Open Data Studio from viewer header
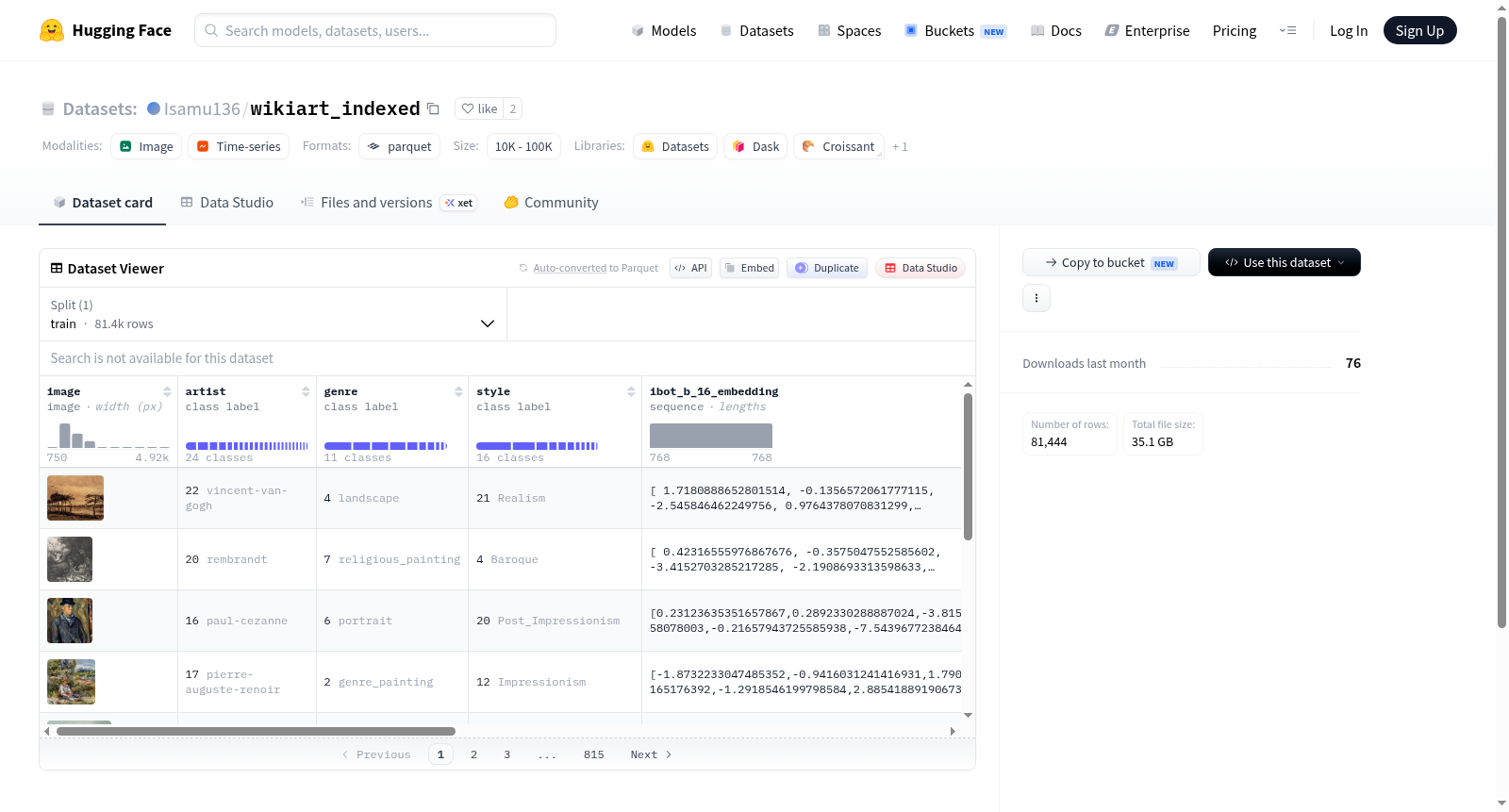This screenshot has height=812, width=1509. point(920,268)
